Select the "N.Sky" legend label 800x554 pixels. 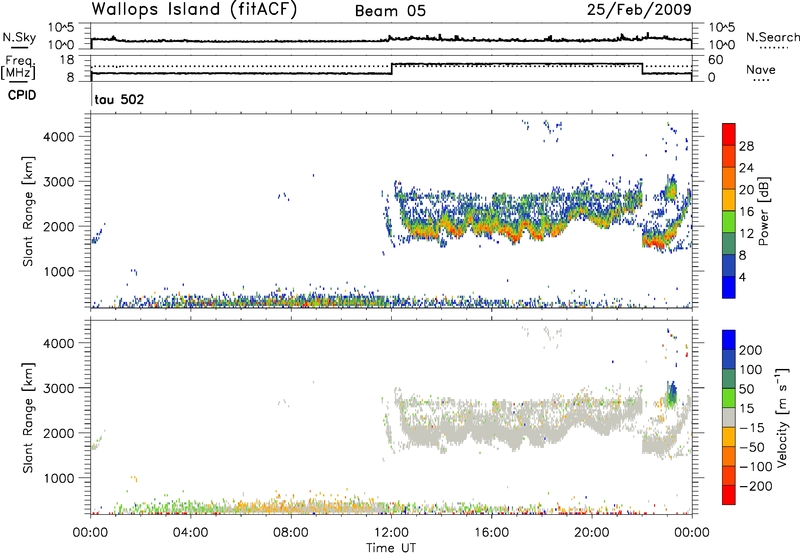click(x=19, y=37)
